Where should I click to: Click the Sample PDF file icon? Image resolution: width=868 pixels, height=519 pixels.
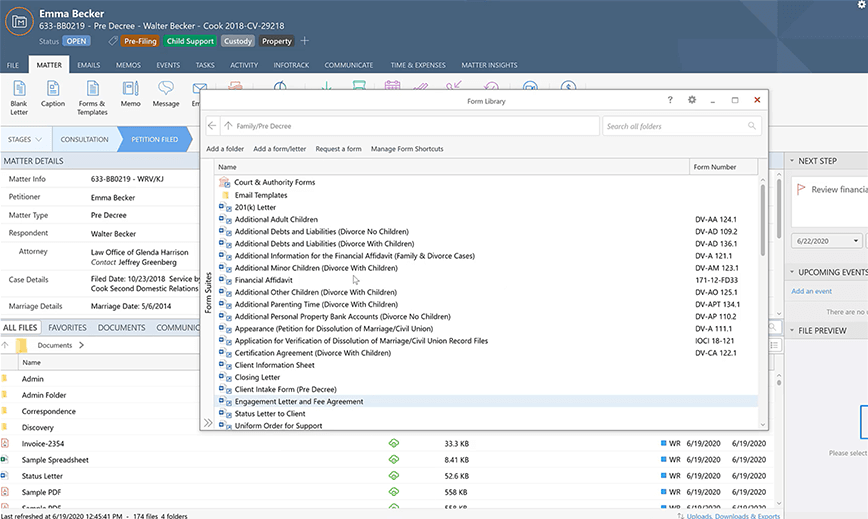(4, 491)
